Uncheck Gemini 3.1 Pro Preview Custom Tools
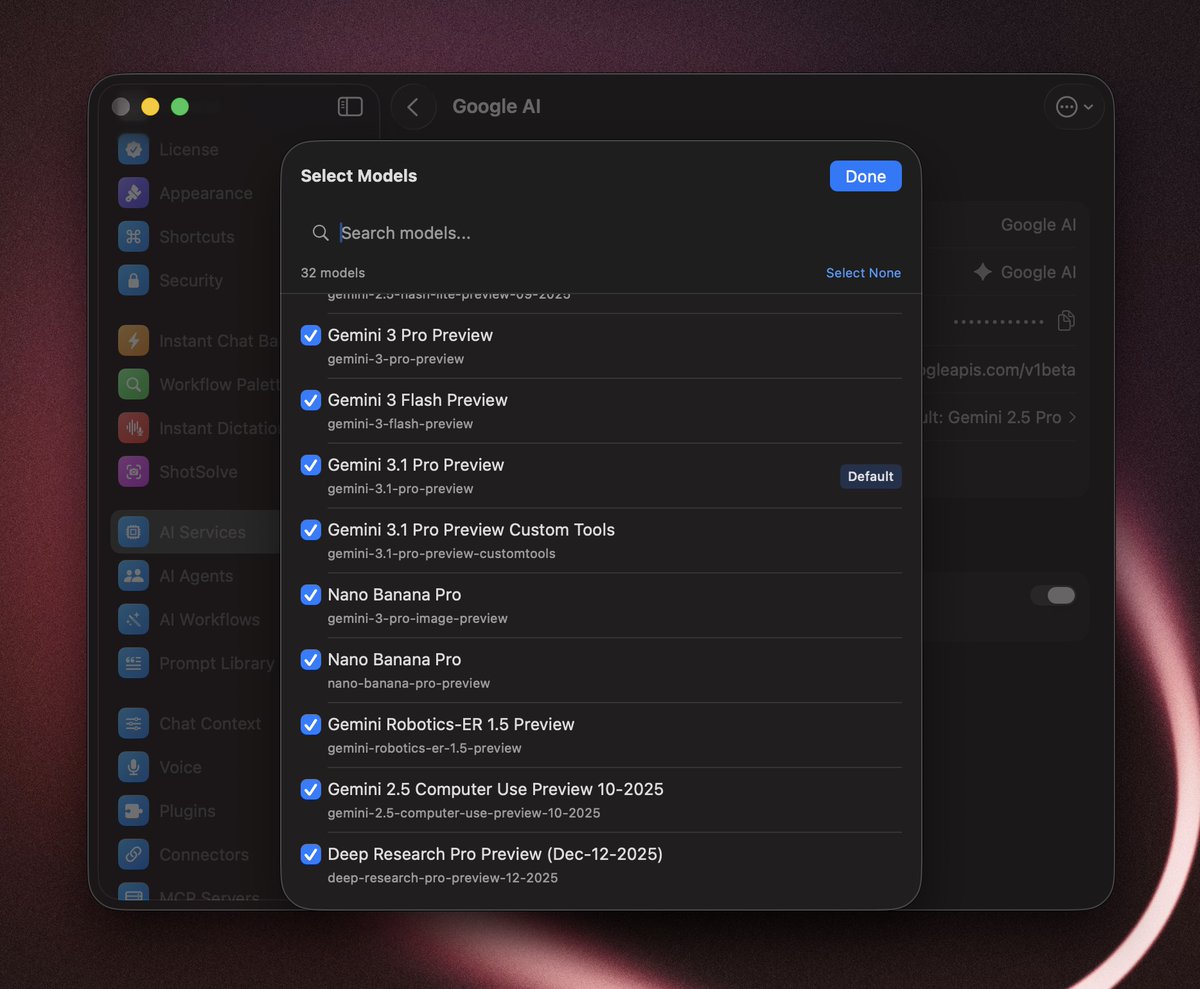Image resolution: width=1200 pixels, height=989 pixels. 311,530
